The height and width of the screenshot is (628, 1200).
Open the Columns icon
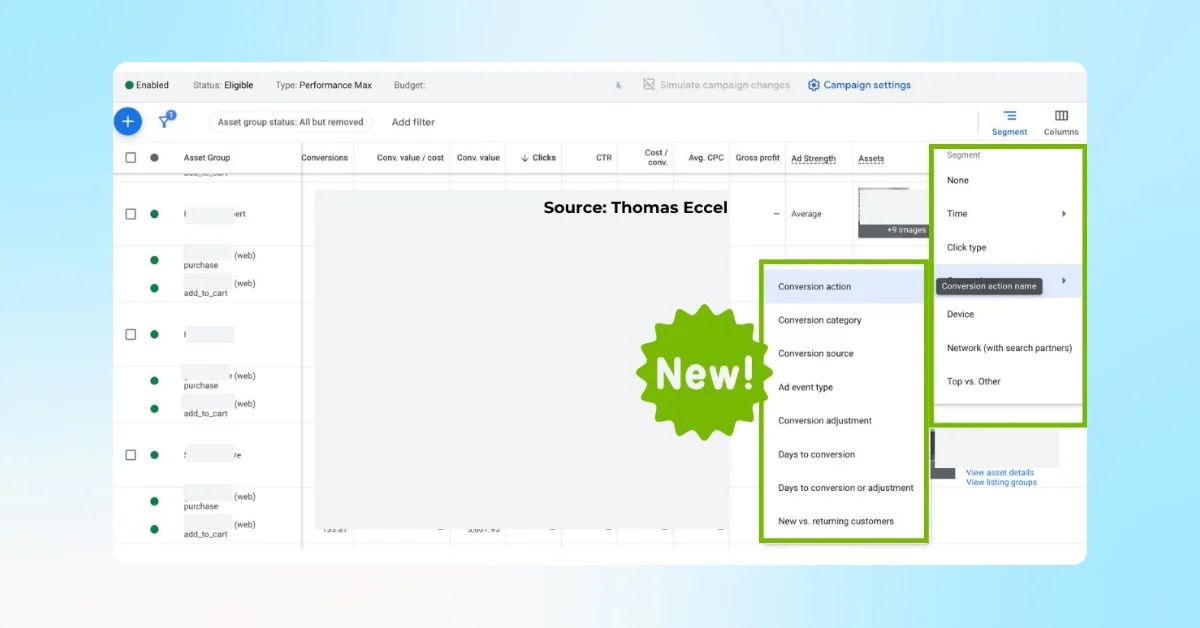tap(1061, 116)
